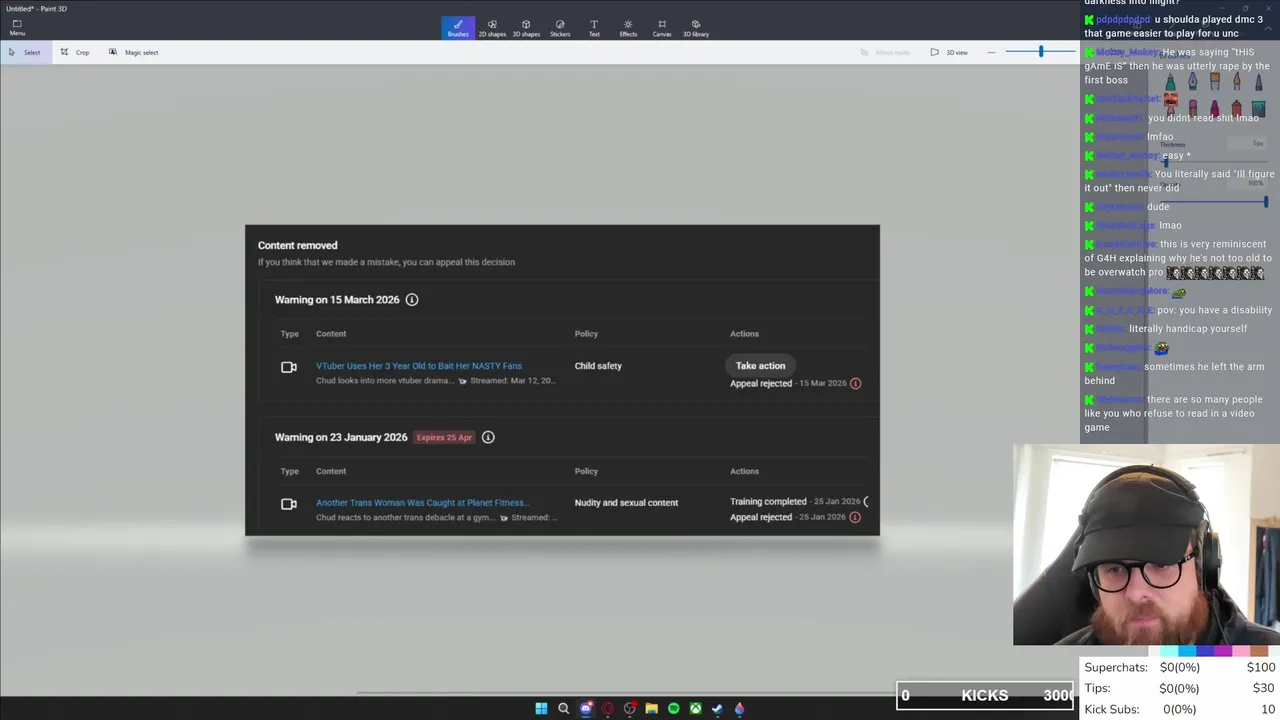Open the 3D library
The height and width of the screenshot is (720, 1280).
coord(696,28)
